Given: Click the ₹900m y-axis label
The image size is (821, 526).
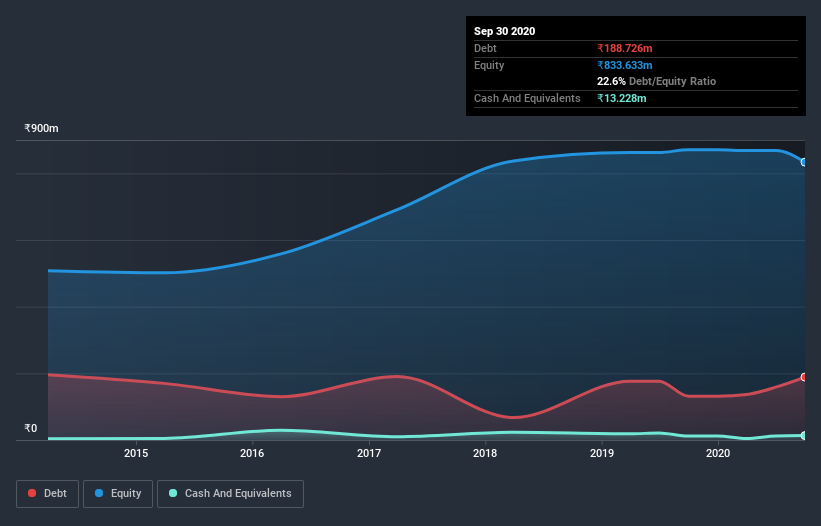Looking at the screenshot, I should click(x=41, y=128).
